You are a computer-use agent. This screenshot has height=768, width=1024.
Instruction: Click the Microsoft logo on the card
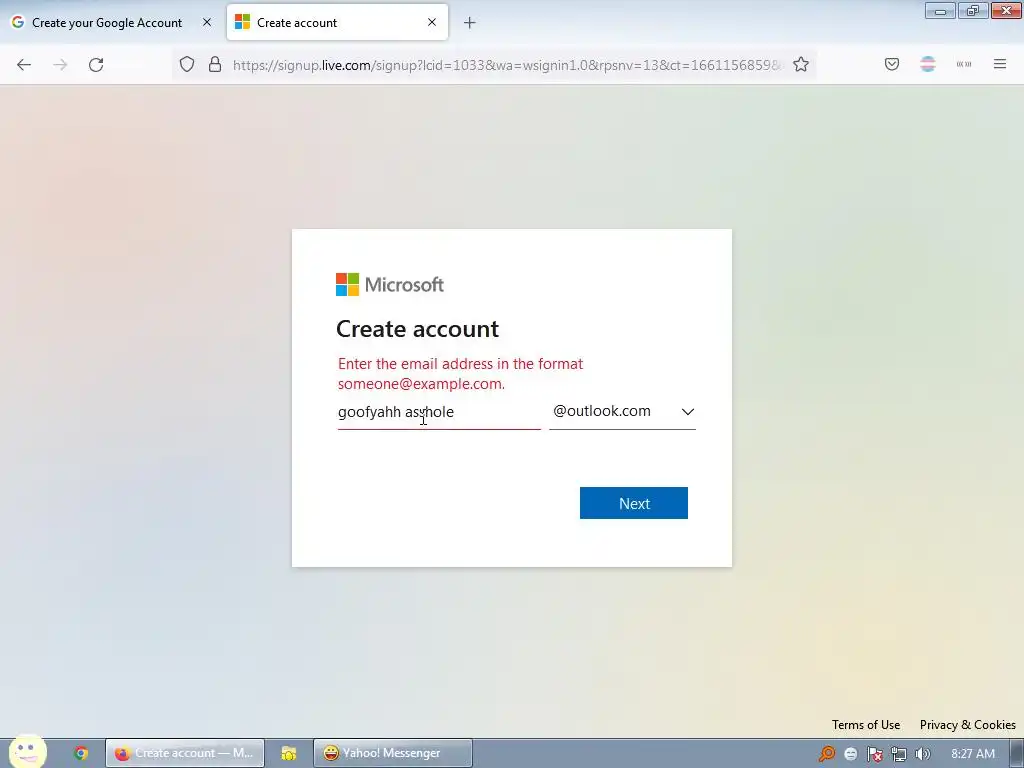[390, 285]
